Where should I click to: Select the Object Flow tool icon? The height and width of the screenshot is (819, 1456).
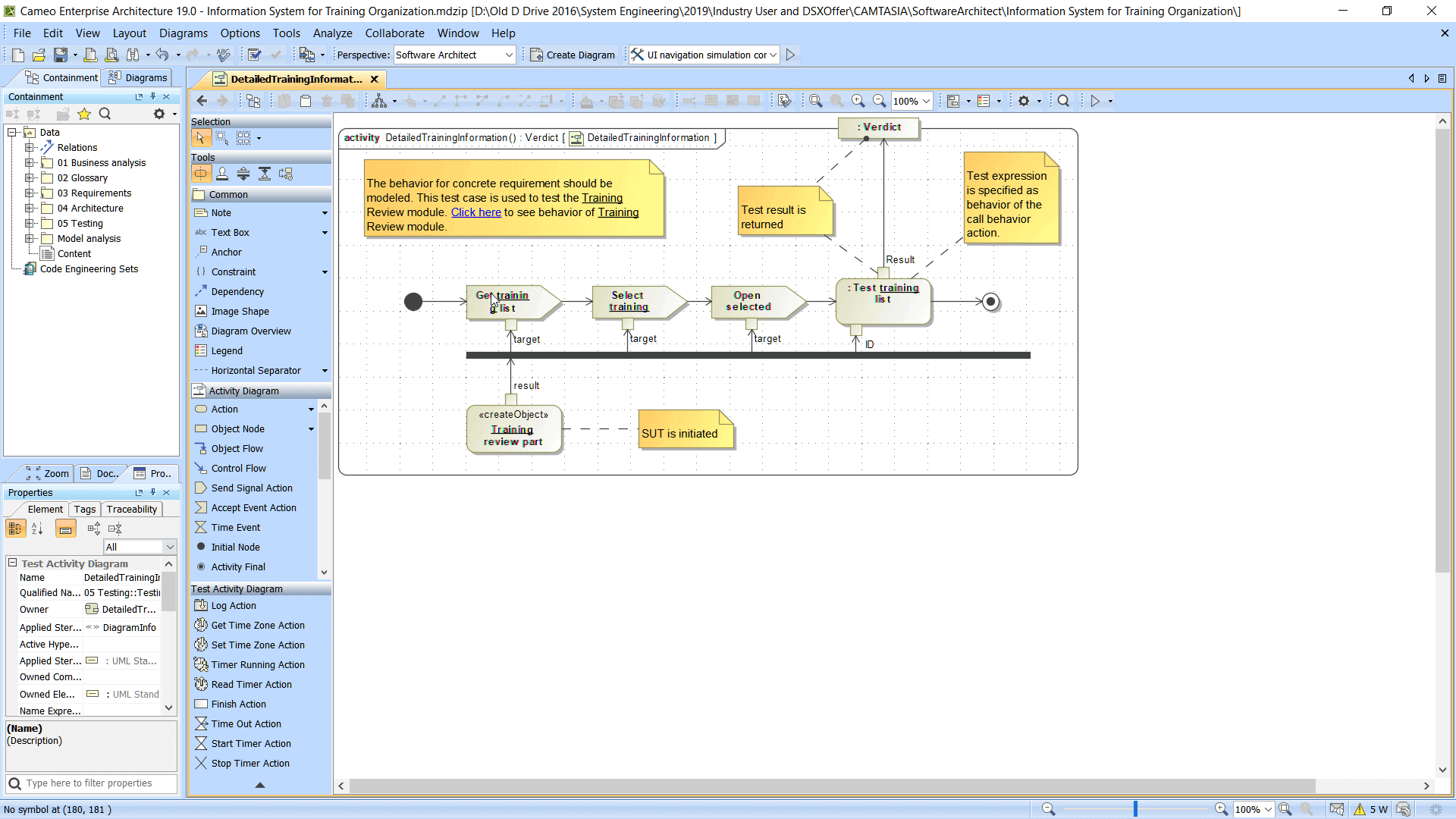[200, 448]
